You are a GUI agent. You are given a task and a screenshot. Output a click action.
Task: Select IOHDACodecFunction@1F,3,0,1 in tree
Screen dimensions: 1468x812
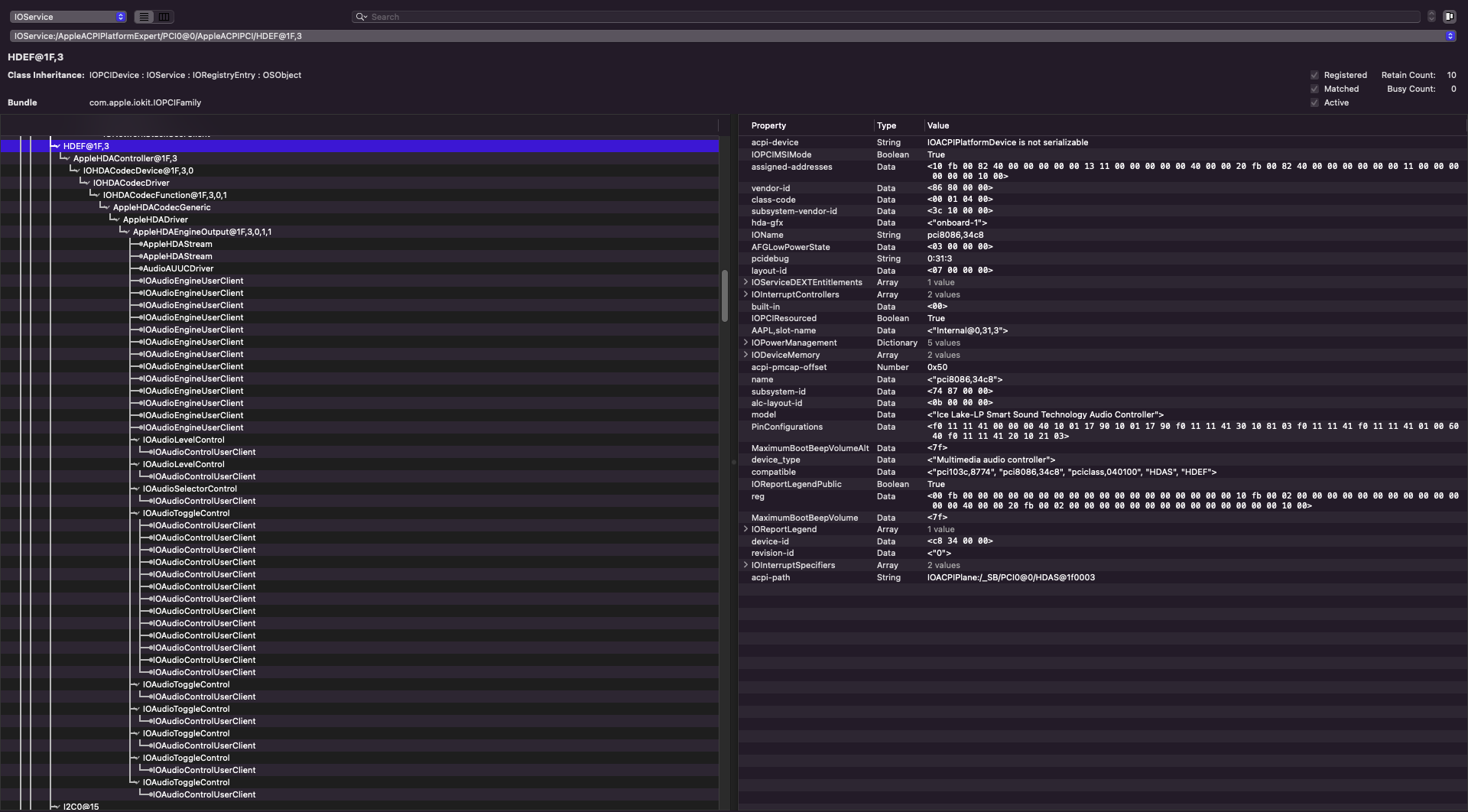point(359,195)
